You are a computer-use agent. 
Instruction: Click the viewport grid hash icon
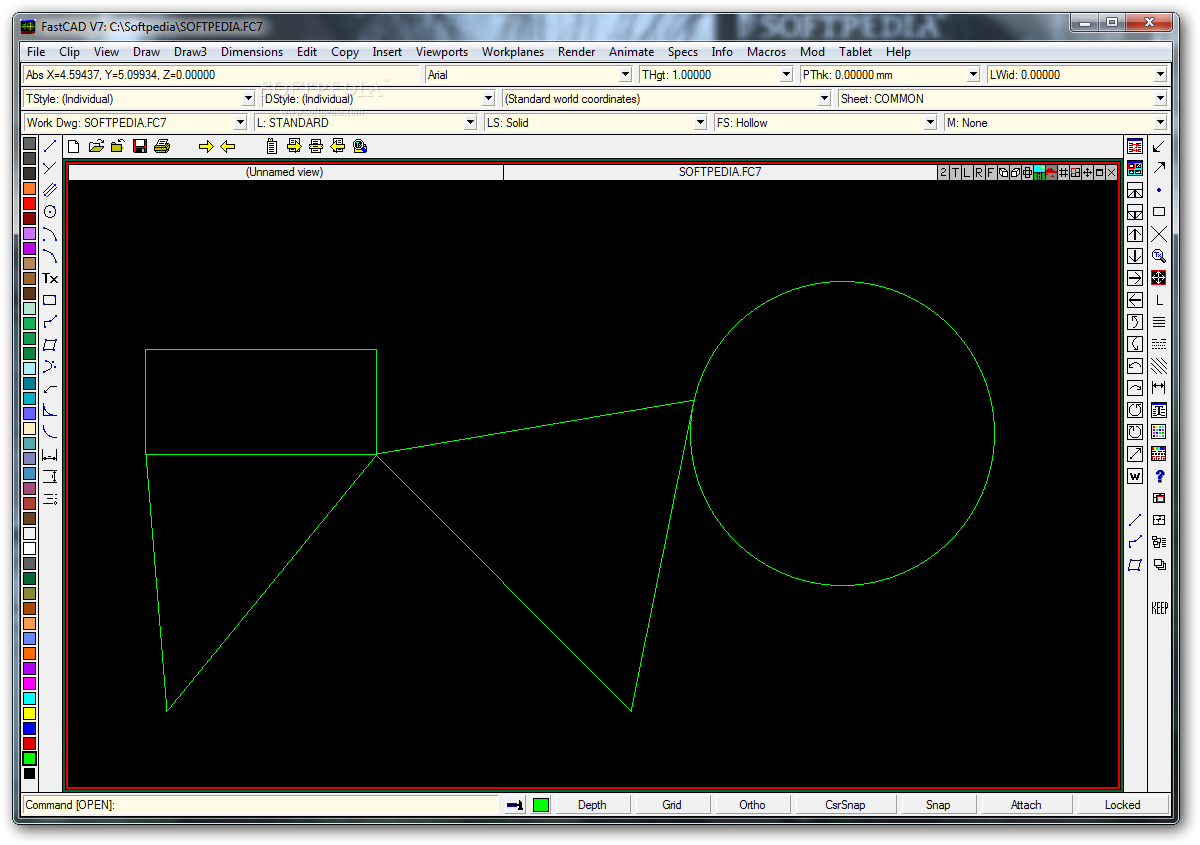(x=1063, y=173)
